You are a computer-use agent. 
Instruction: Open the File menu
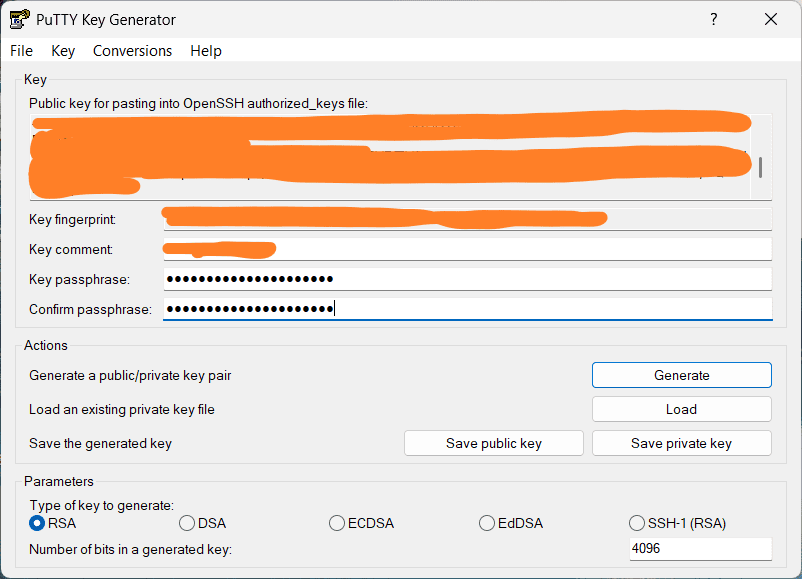pos(21,51)
